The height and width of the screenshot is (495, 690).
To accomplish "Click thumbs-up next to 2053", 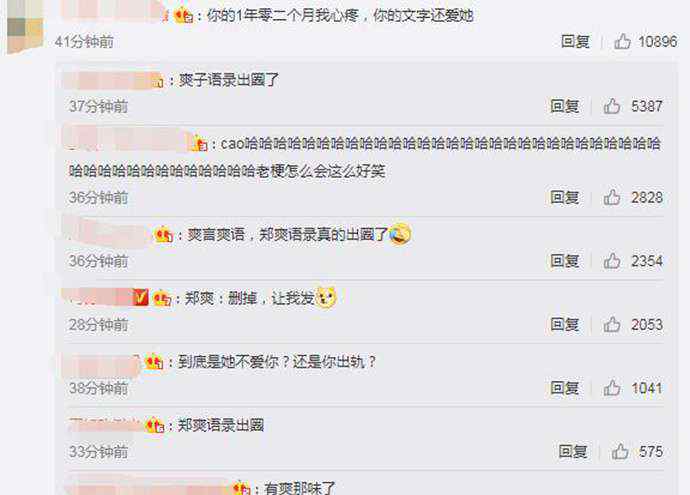I will (612, 325).
